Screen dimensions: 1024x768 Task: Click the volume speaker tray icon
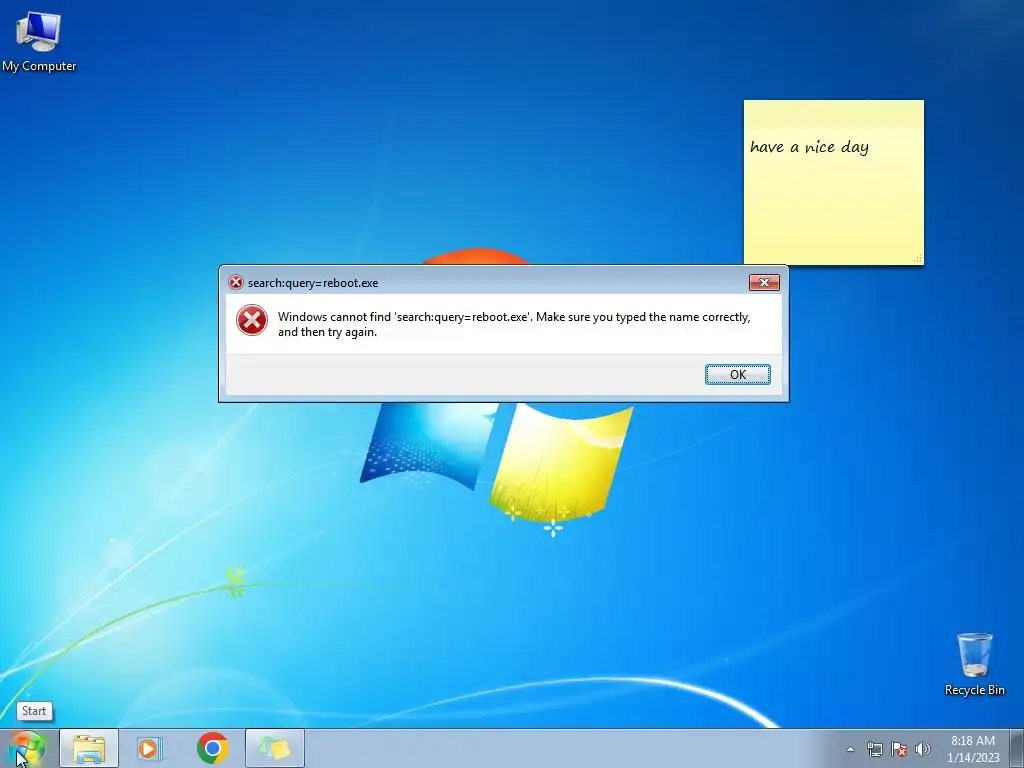[922, 749]
